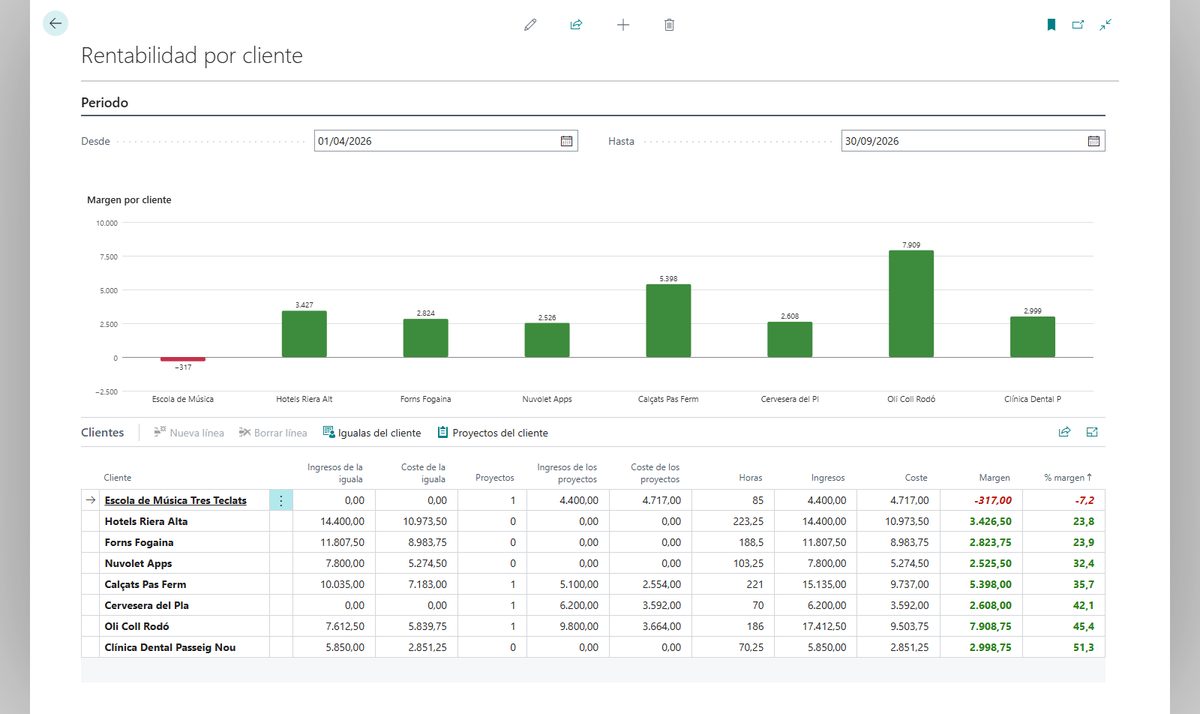Toggle the bookmark icon
The image size is (1200, 714).
[x=1051, y=24]
